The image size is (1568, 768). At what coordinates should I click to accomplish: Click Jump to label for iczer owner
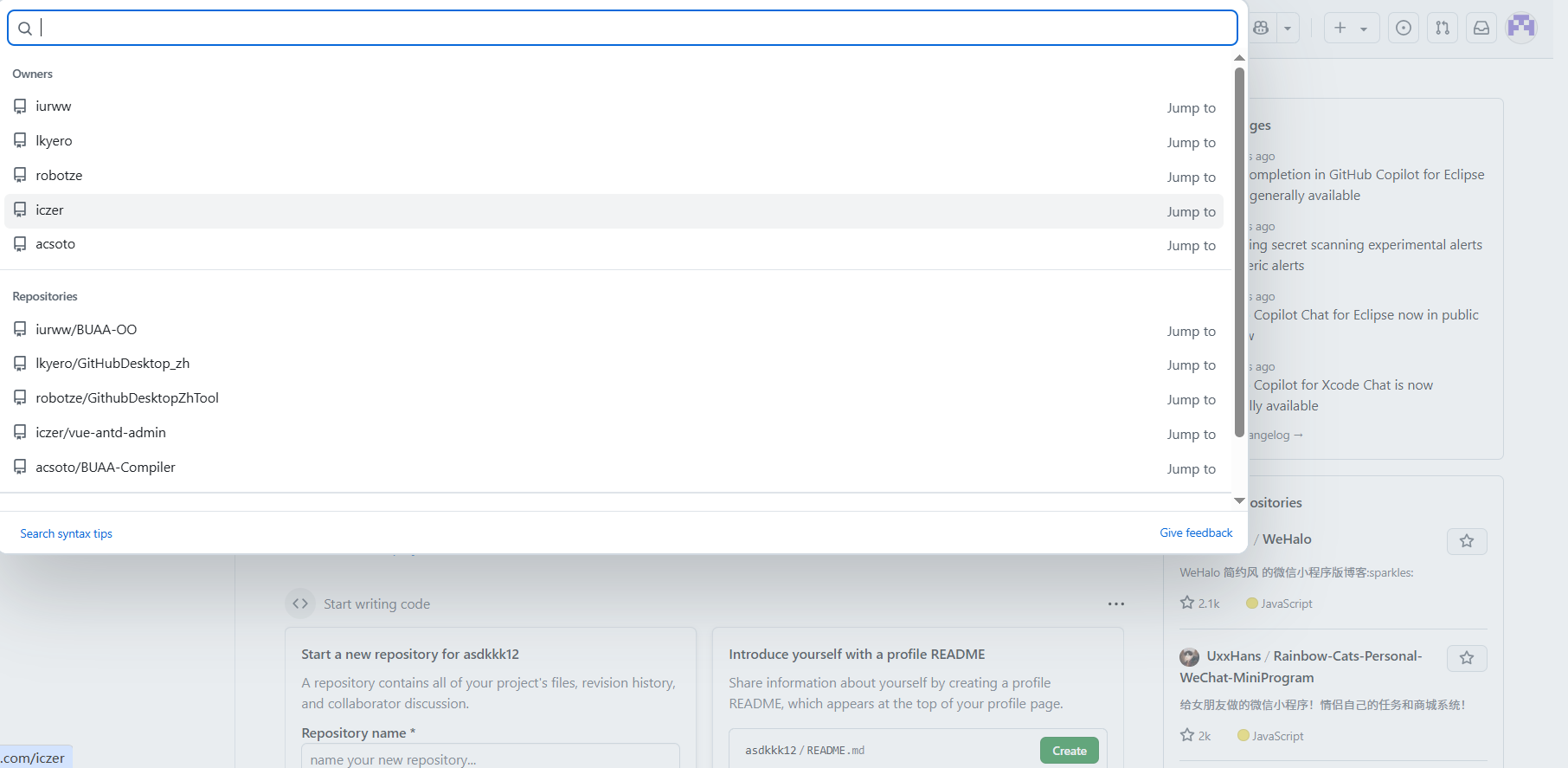click(1191, 211)
